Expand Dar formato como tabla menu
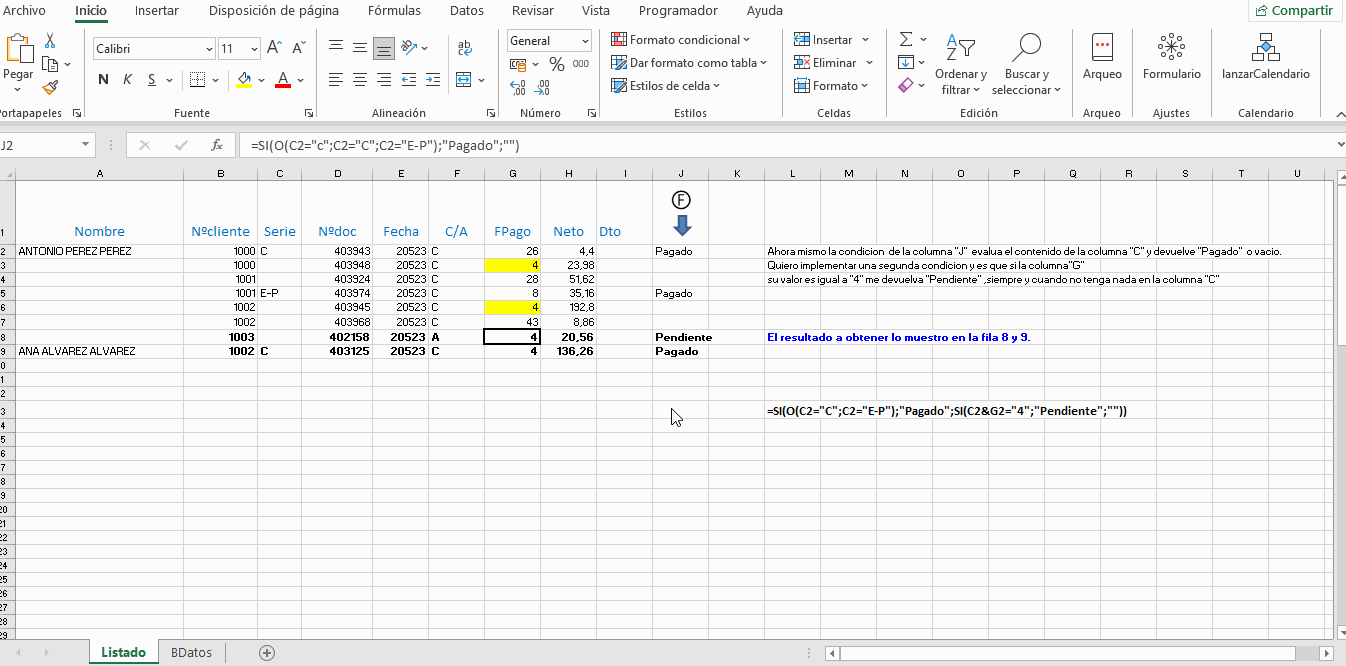1346x666 pixels. pos(689,63)
